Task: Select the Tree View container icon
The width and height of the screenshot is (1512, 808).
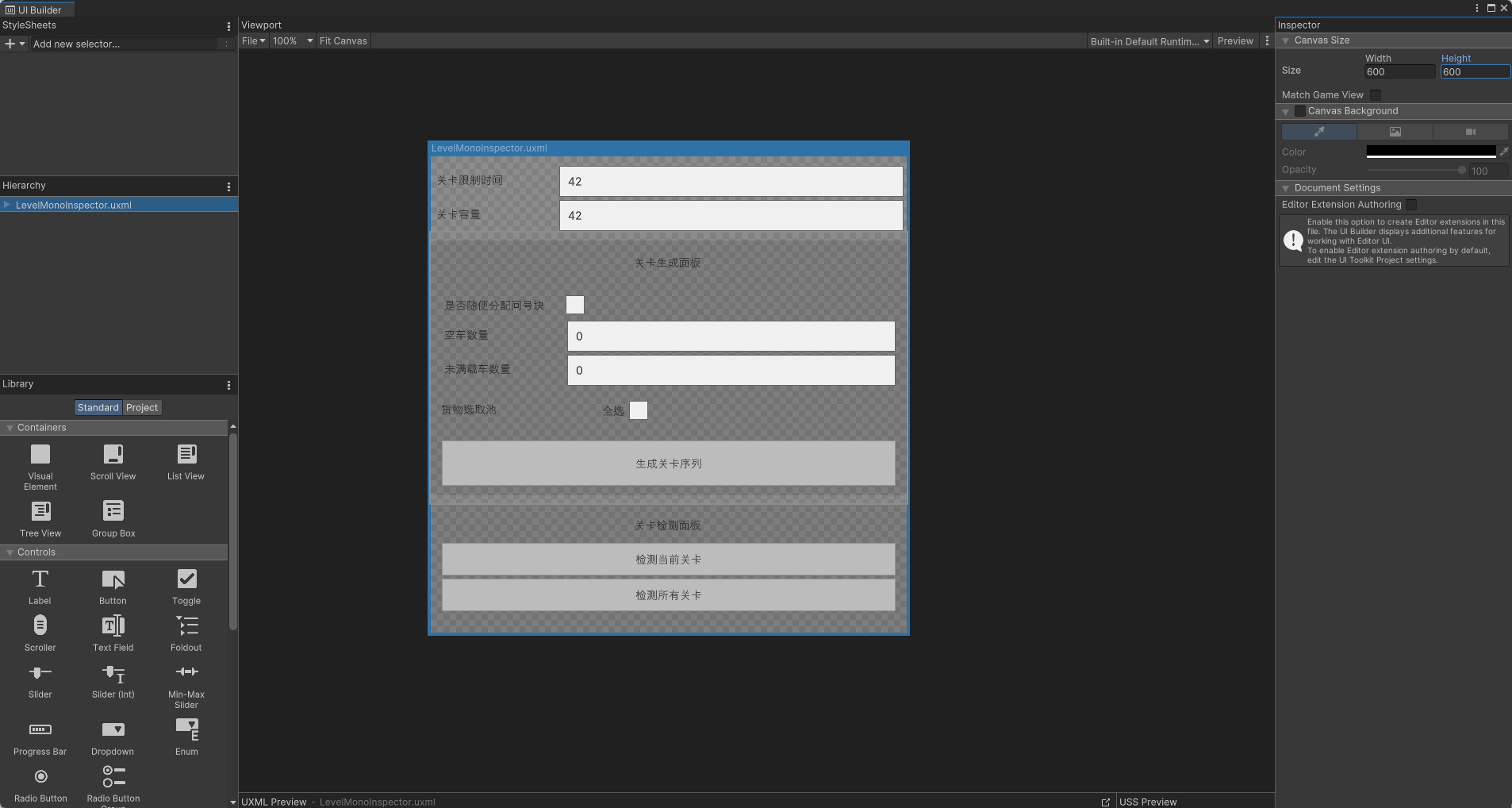Action: tap(40, 510)
